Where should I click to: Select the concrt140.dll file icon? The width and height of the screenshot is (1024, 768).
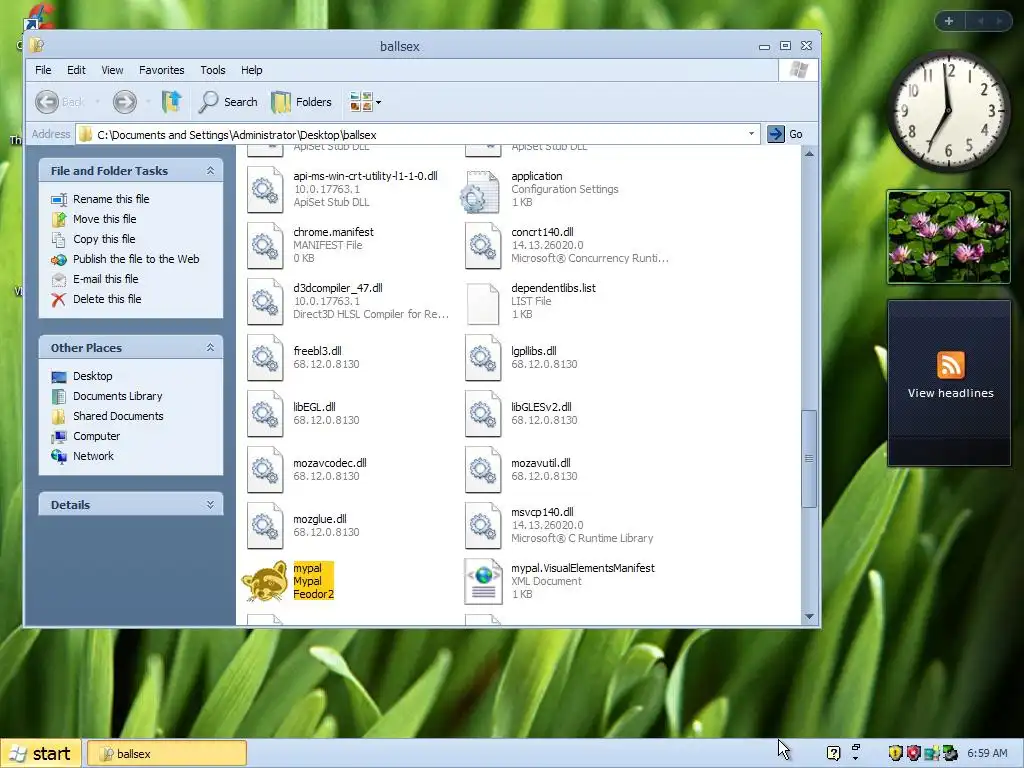pyautogui.click(x=483, y=246)
